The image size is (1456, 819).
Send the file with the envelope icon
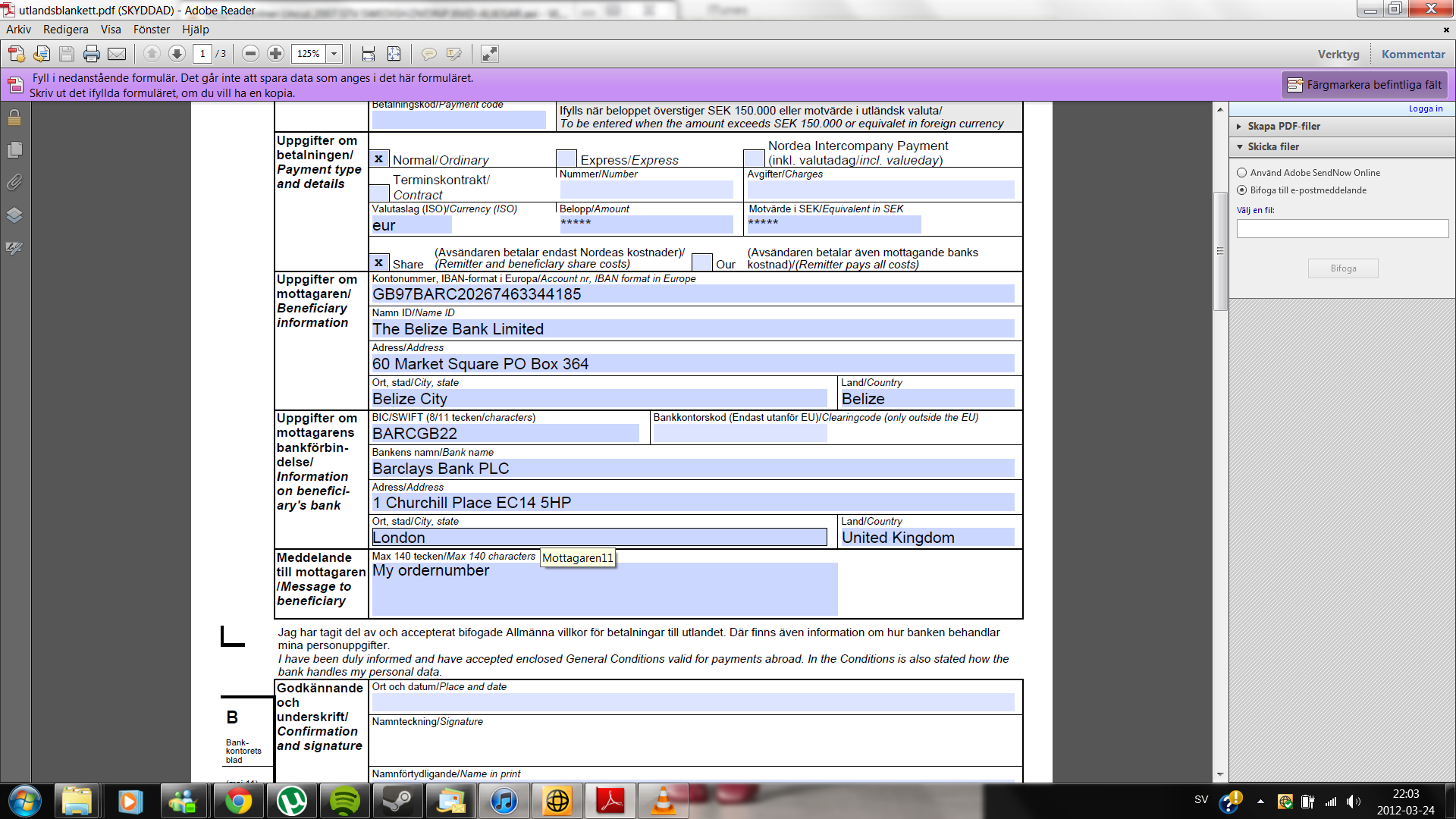coord(117,54)
